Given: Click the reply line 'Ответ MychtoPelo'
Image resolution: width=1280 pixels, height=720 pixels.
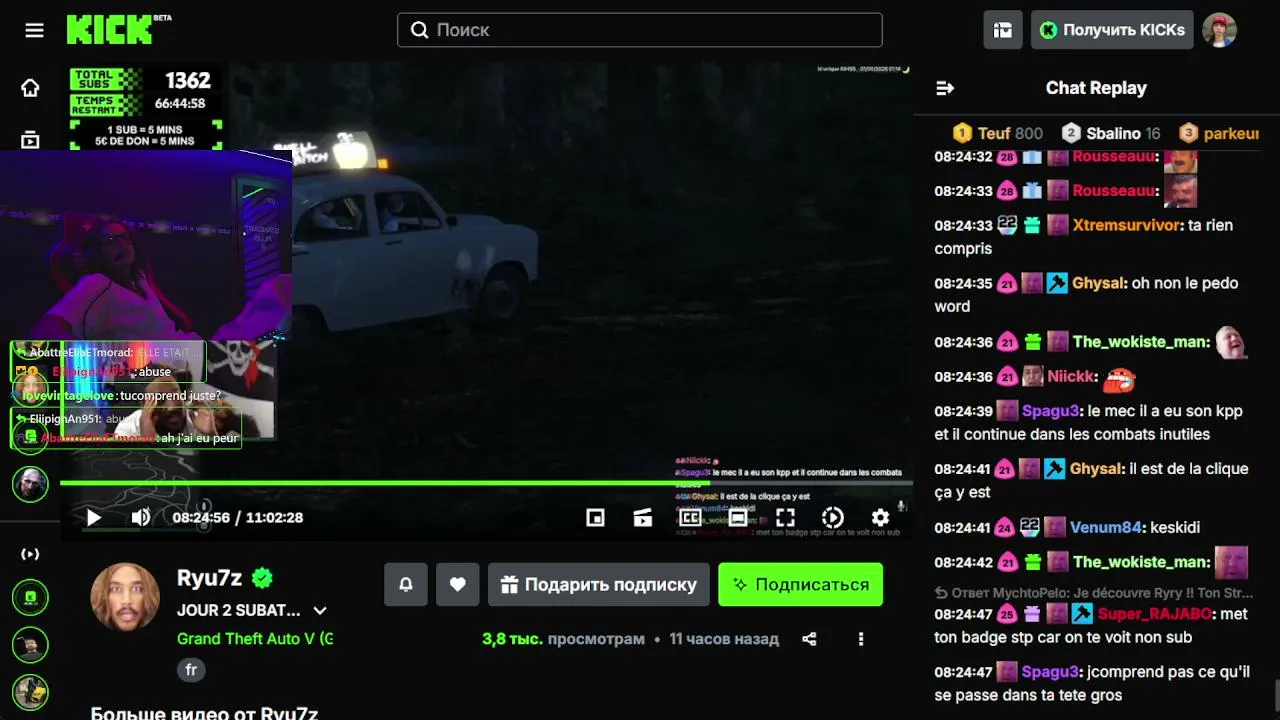Looking at the screenshot, I should [x=1094, y=592].
